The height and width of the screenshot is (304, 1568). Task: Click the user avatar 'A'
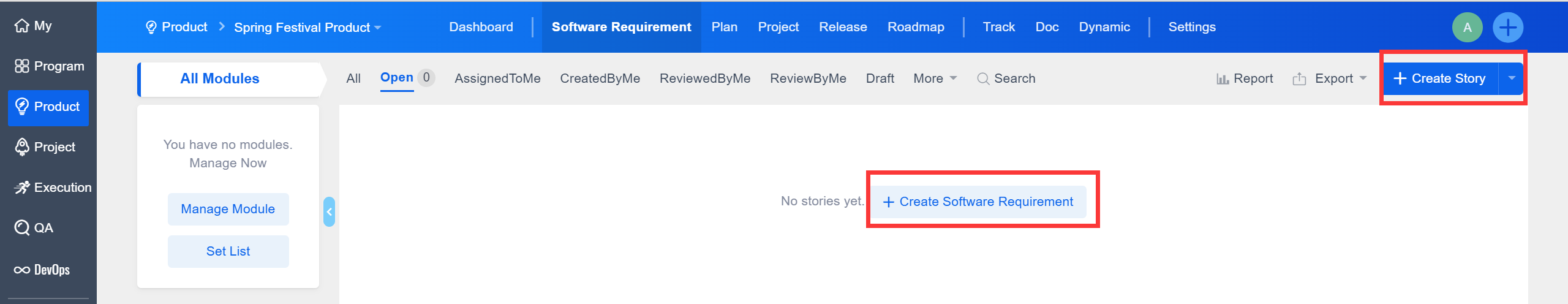coord(1467,28)
